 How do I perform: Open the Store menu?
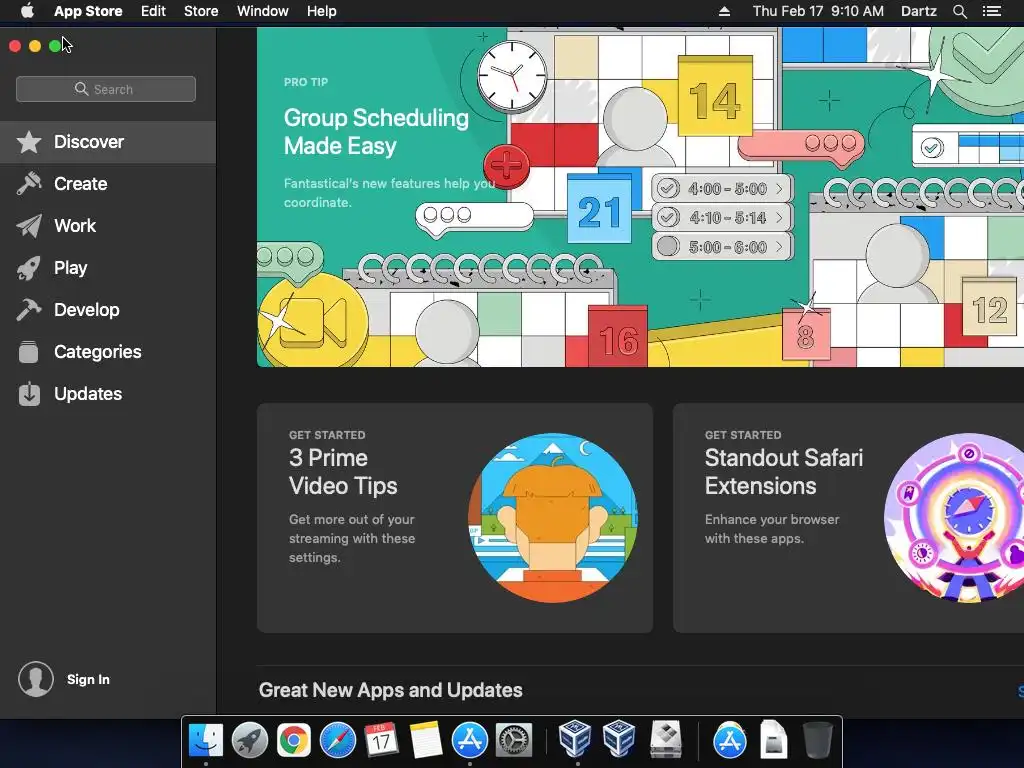[x=201, y=11]
